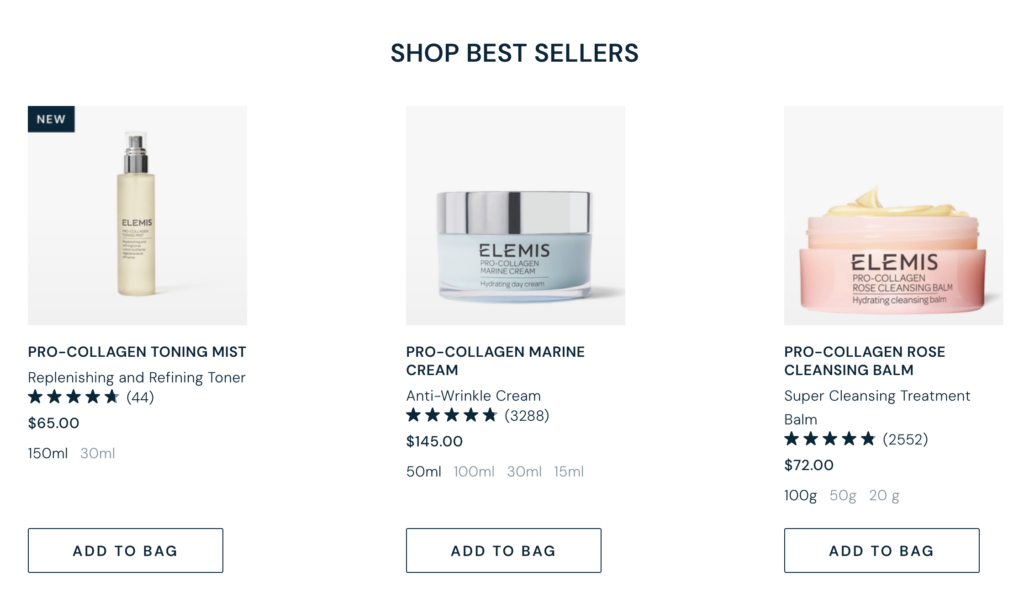Click the Marine Cream star rating

pos(452,415)
